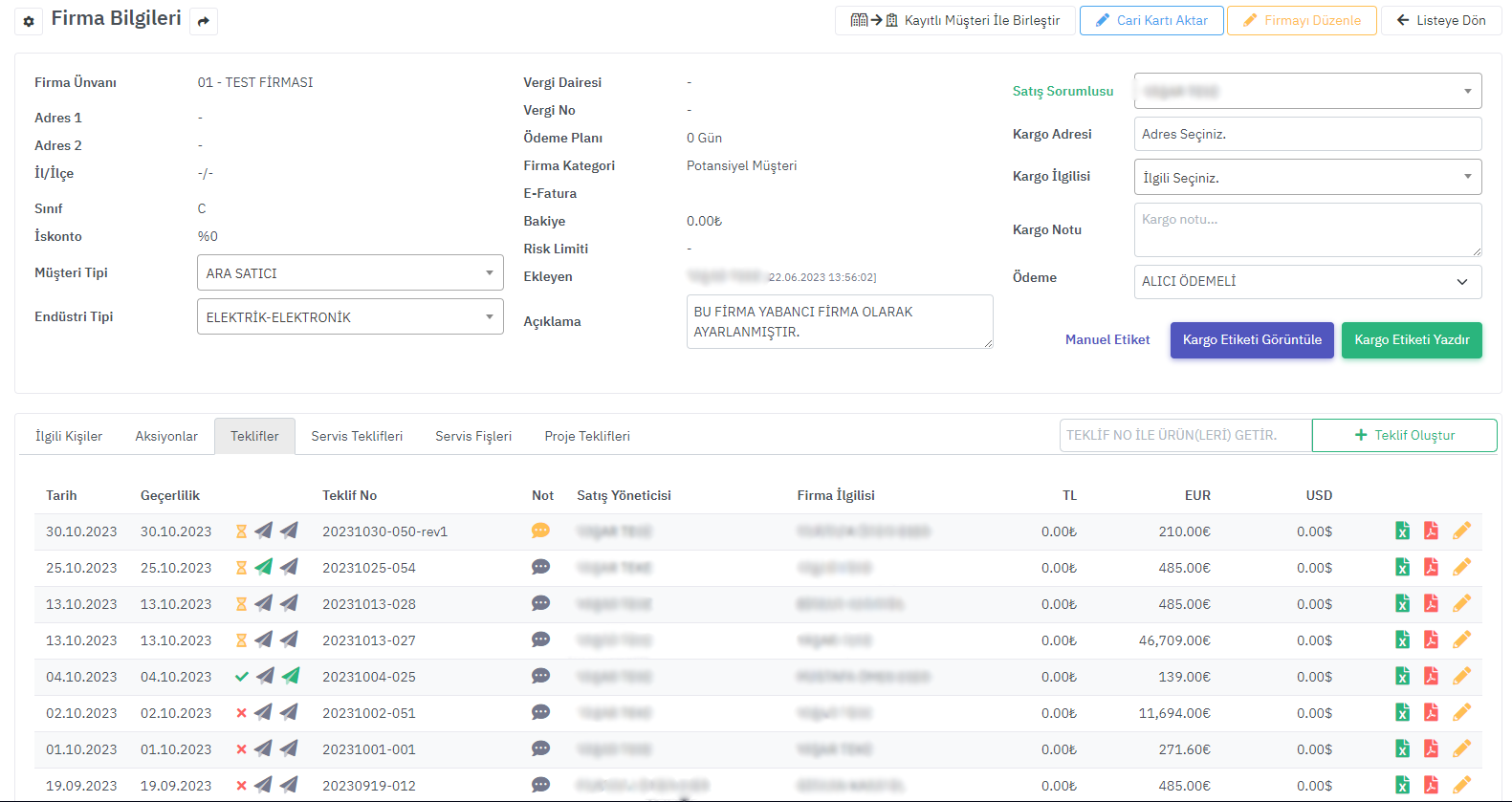This screenshot has height=802, width=1512.
Task: Export offer 20231030-050-rev1 to Excel
Action: 1402,531
